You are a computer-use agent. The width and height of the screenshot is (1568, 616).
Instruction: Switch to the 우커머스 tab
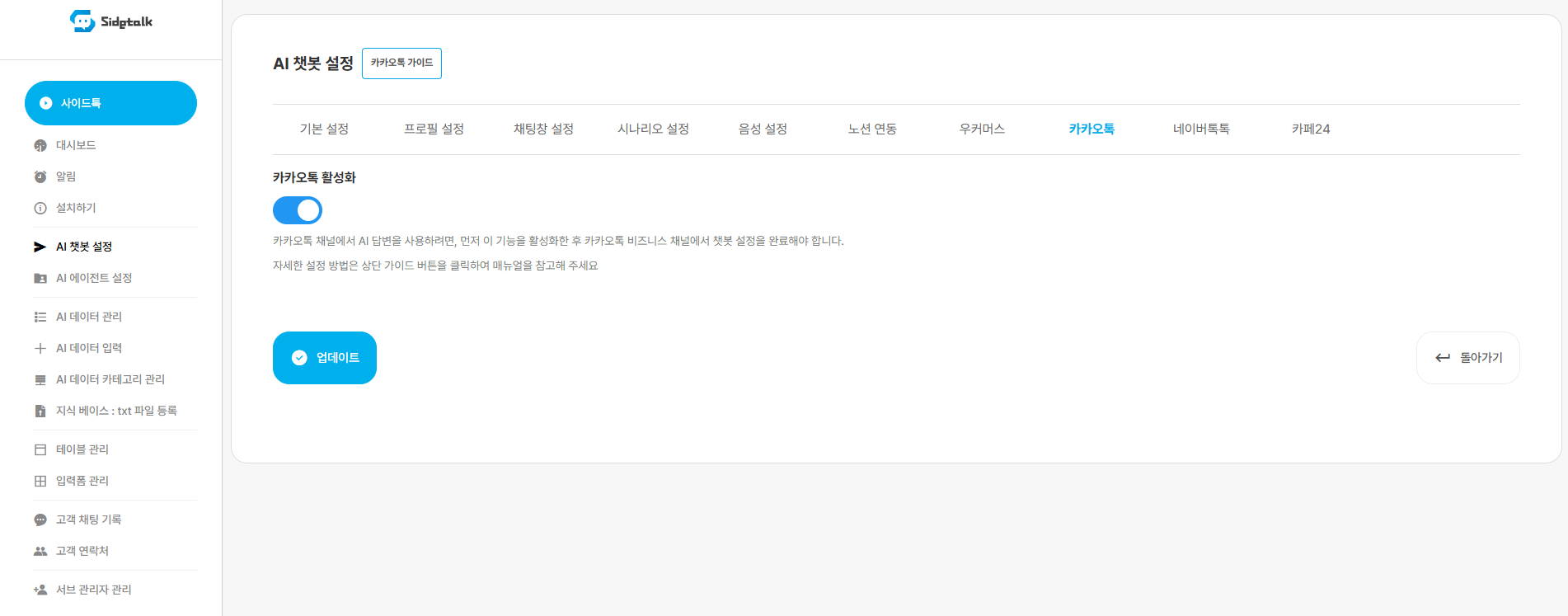tap(982, 129)
